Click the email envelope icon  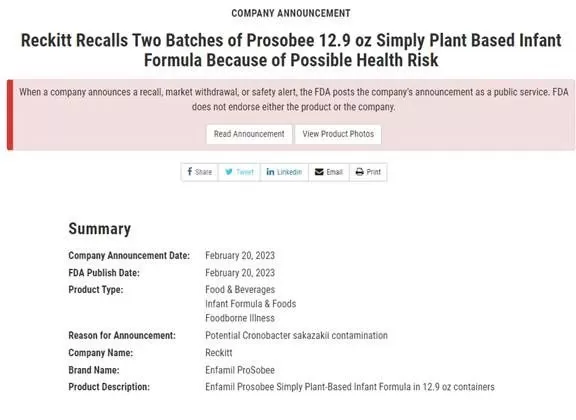click(x=319, y=172)
